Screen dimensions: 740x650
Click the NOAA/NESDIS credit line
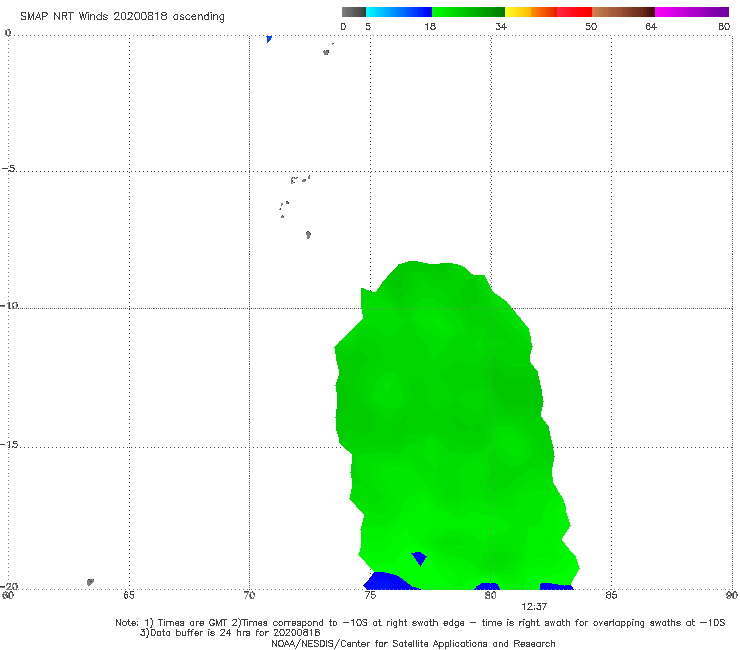(413, 644)
